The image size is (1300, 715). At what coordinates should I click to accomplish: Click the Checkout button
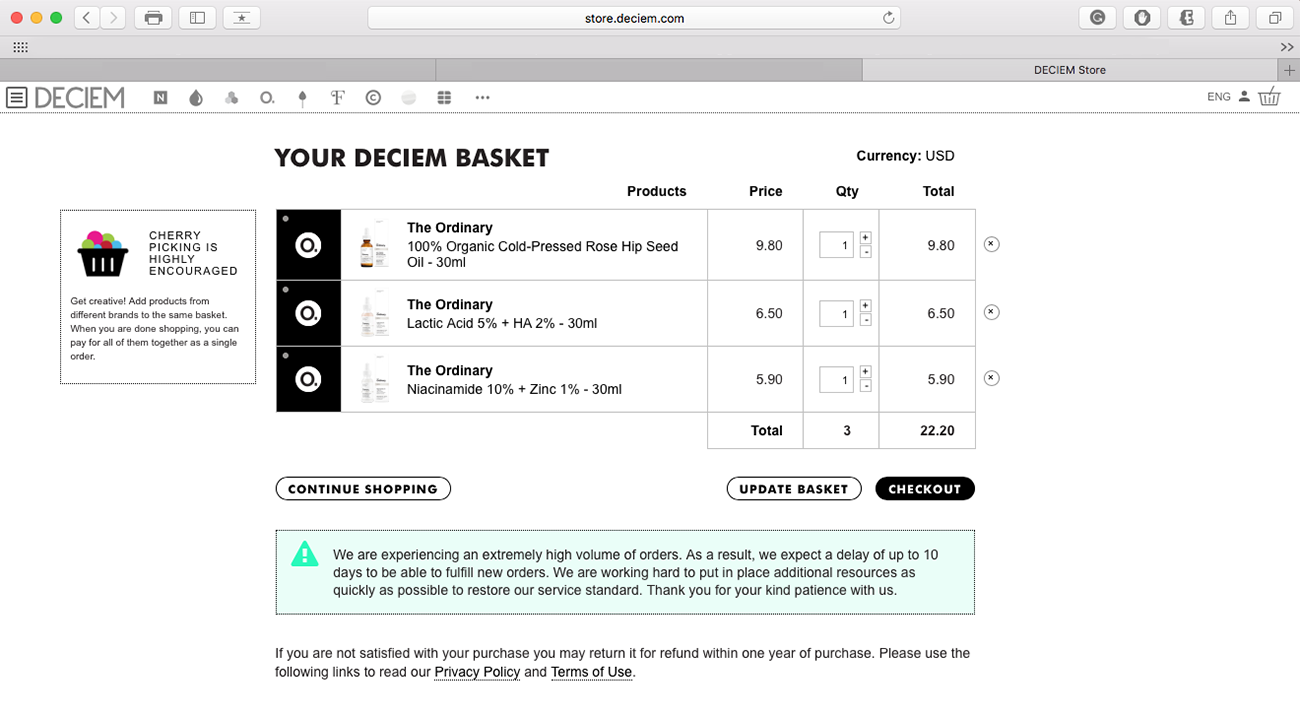point(925,489)
